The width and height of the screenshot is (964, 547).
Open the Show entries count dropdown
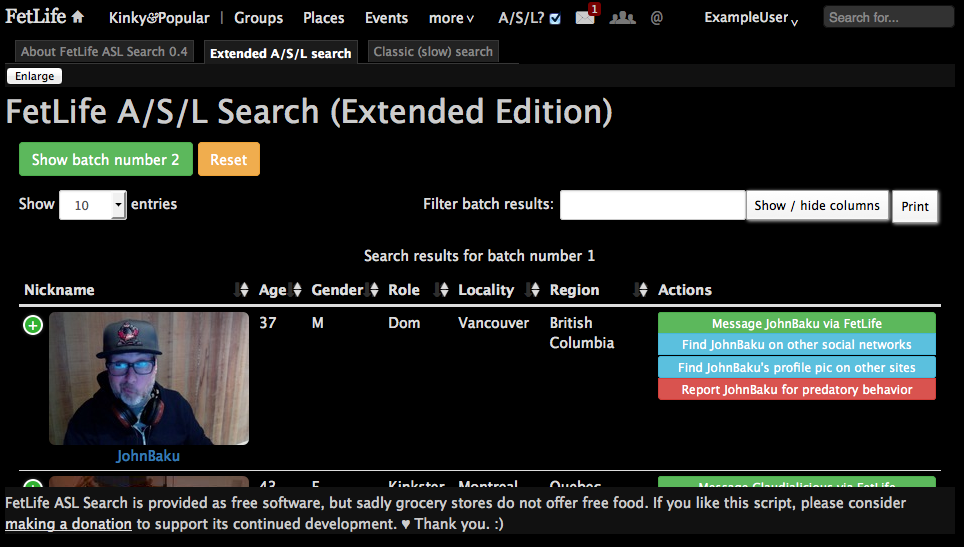click(x=93, y=205)
